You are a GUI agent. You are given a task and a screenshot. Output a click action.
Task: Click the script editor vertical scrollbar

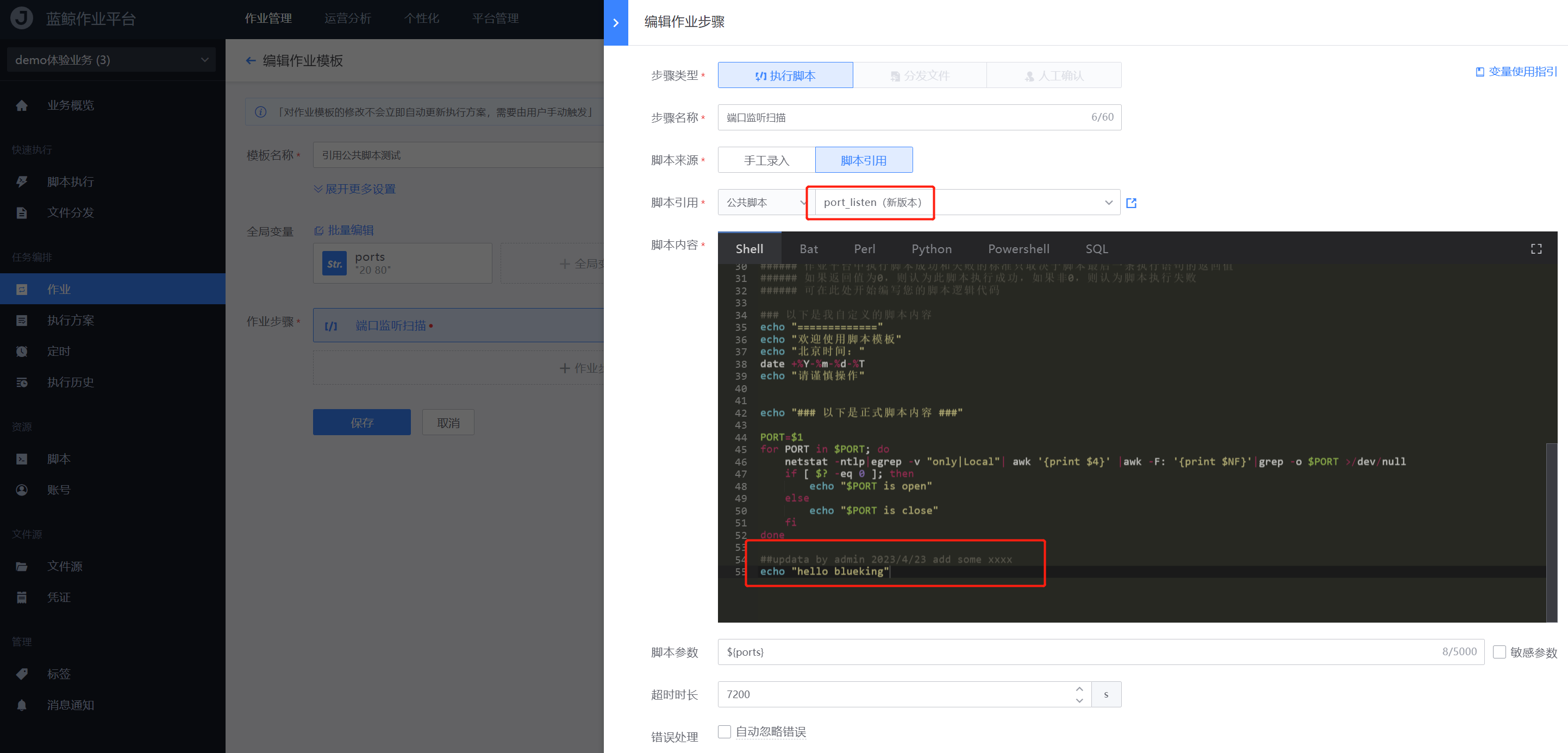click(1552, 532)
